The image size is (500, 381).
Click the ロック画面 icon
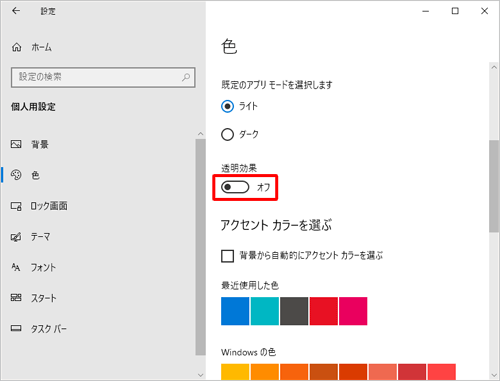coord(16,206)
